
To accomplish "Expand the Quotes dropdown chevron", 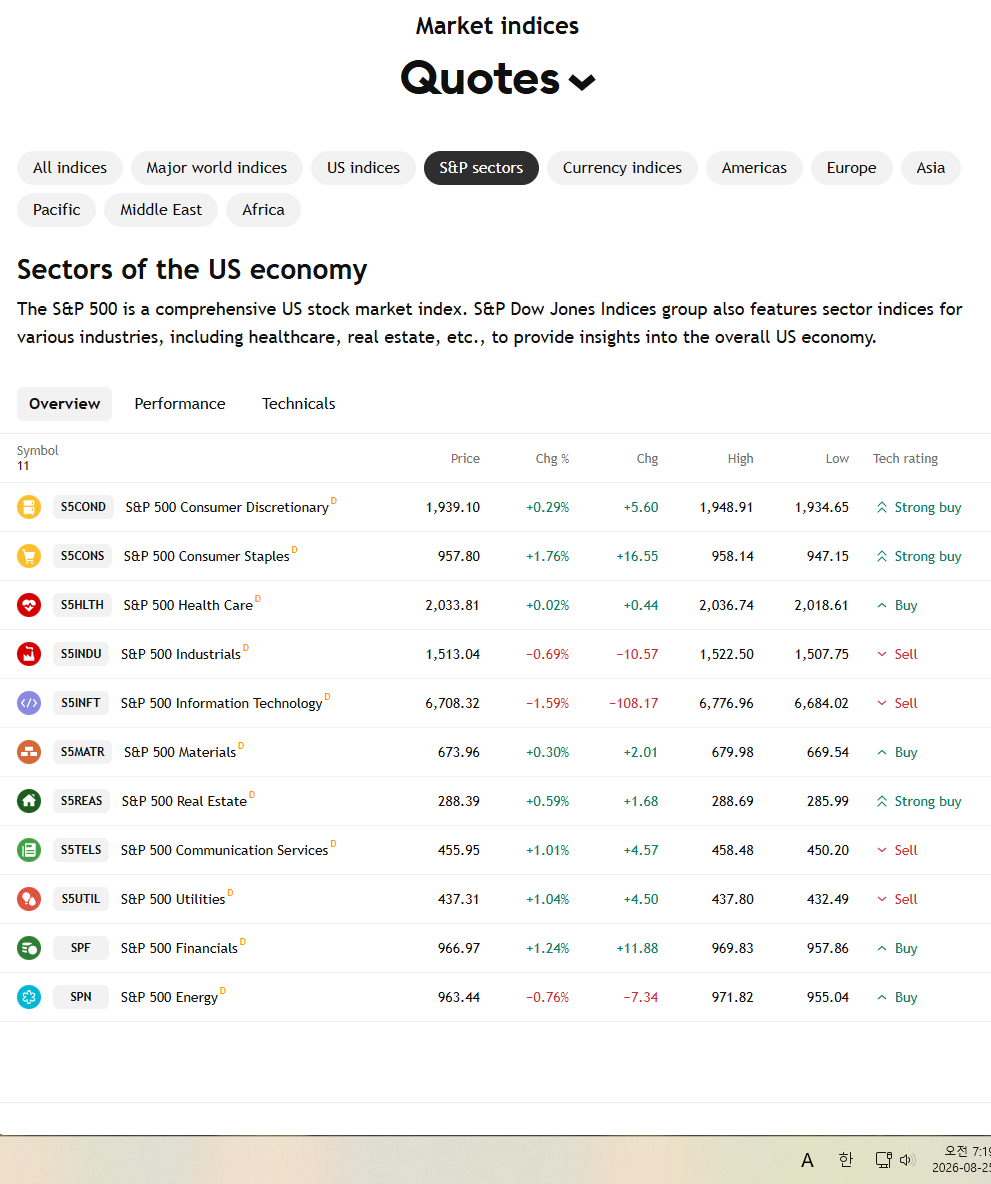I will tap(582, 82).
